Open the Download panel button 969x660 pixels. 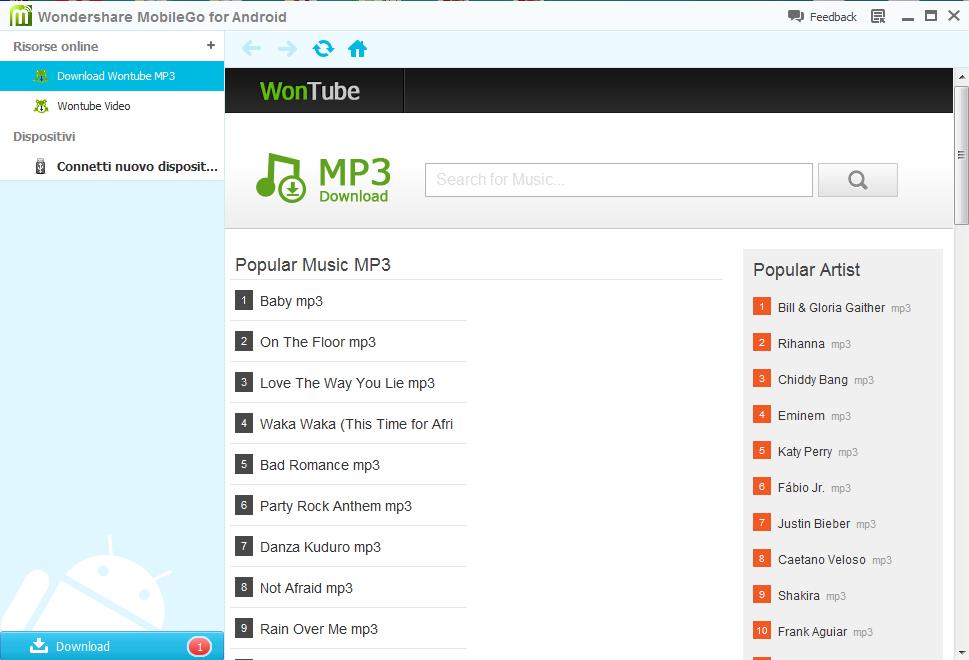112,646
